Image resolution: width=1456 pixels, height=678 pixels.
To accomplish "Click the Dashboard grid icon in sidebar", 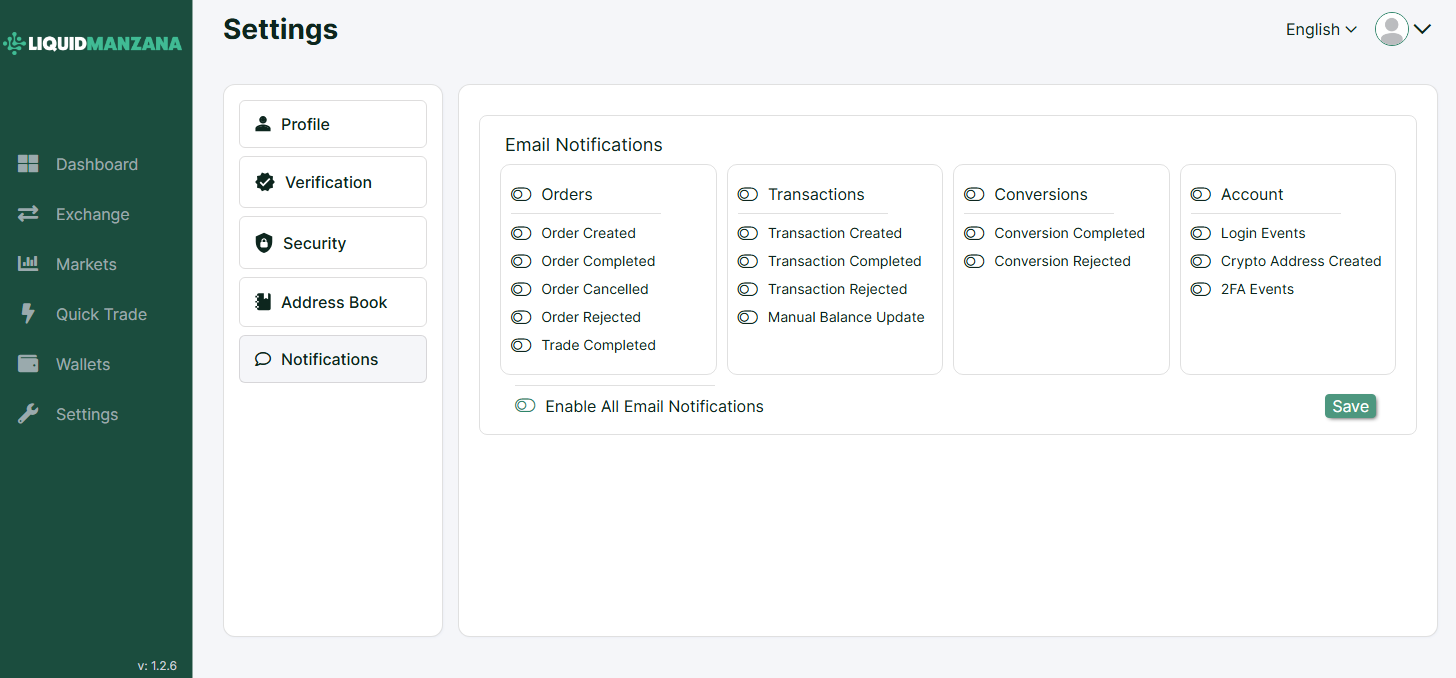I will click(x=28, y=164).
